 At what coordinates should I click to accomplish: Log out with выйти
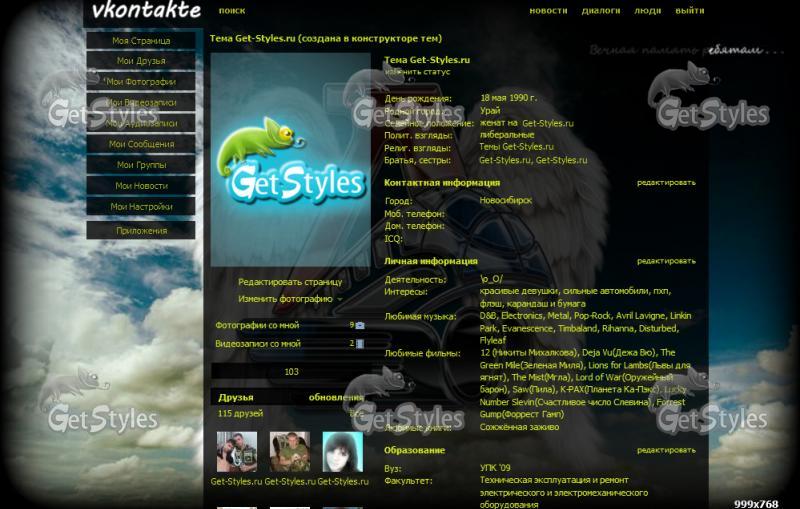(x=690, y=11)
